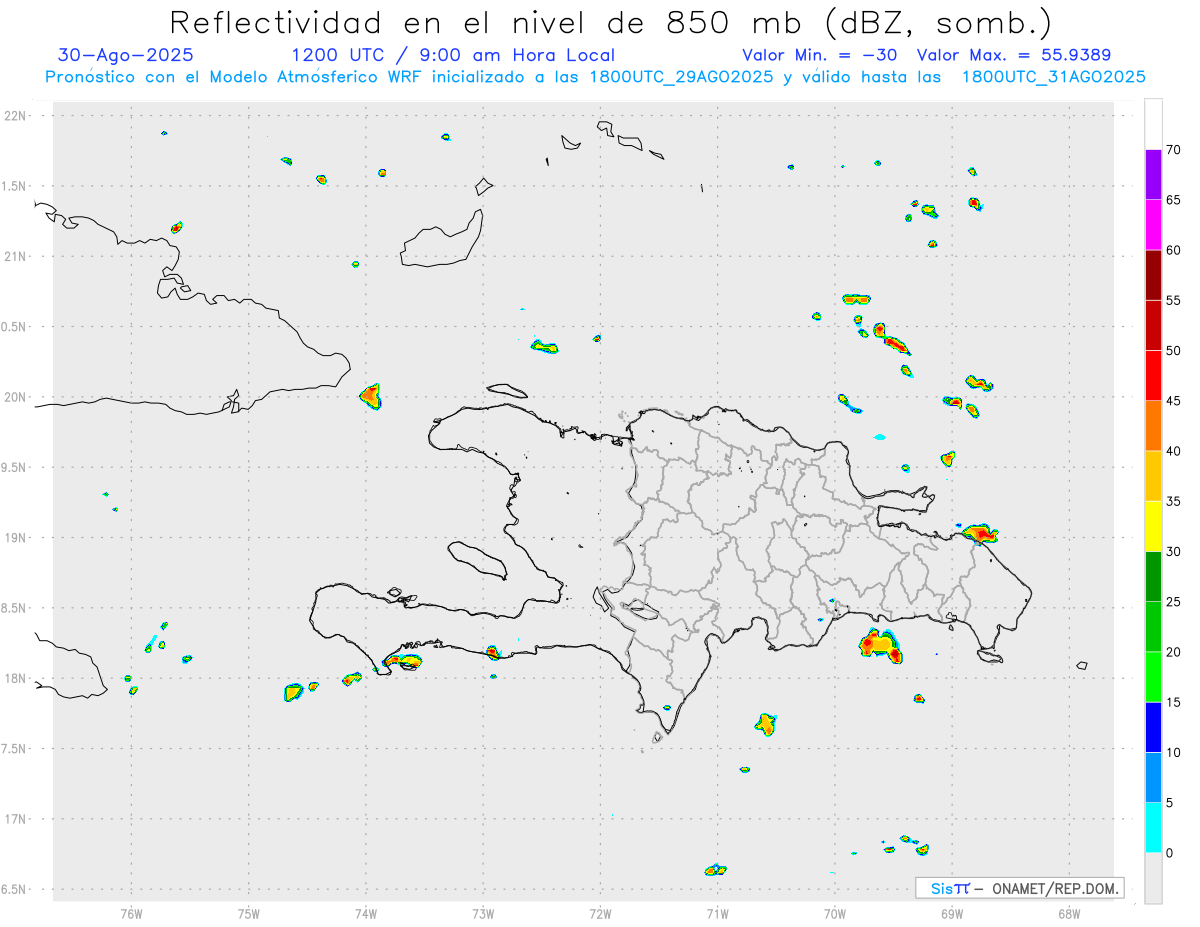Image resolution: width=1200 pixels, height=927 pixels.
Task: Pick the yellow 30–35 dBZ colorbar segment
Action: coord(1153,526)
